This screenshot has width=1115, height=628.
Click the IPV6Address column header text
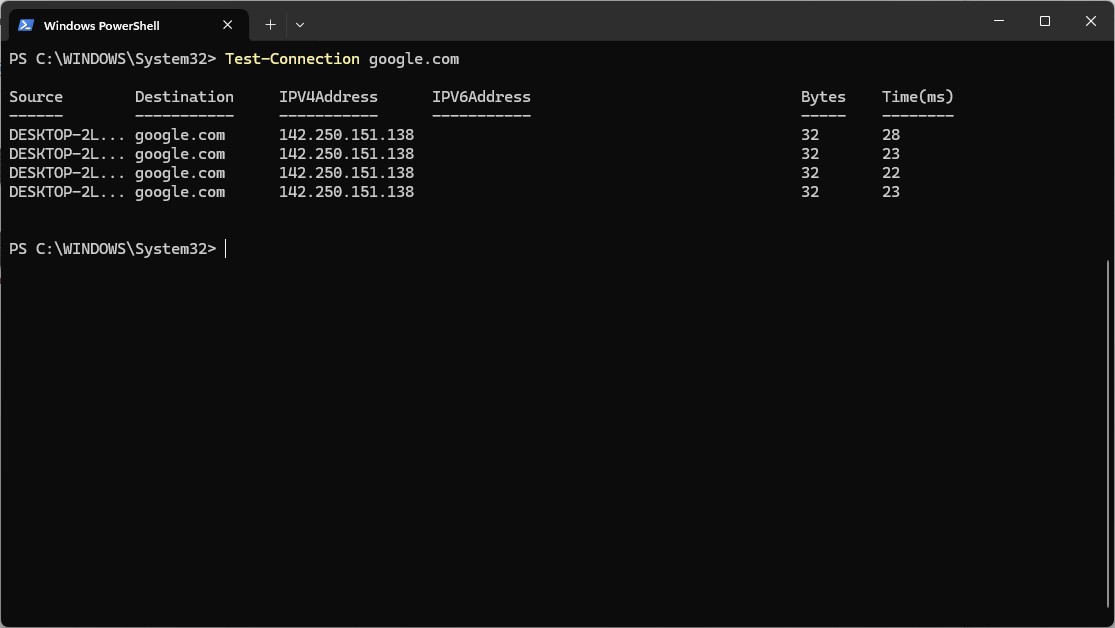[x=482, y=96]
